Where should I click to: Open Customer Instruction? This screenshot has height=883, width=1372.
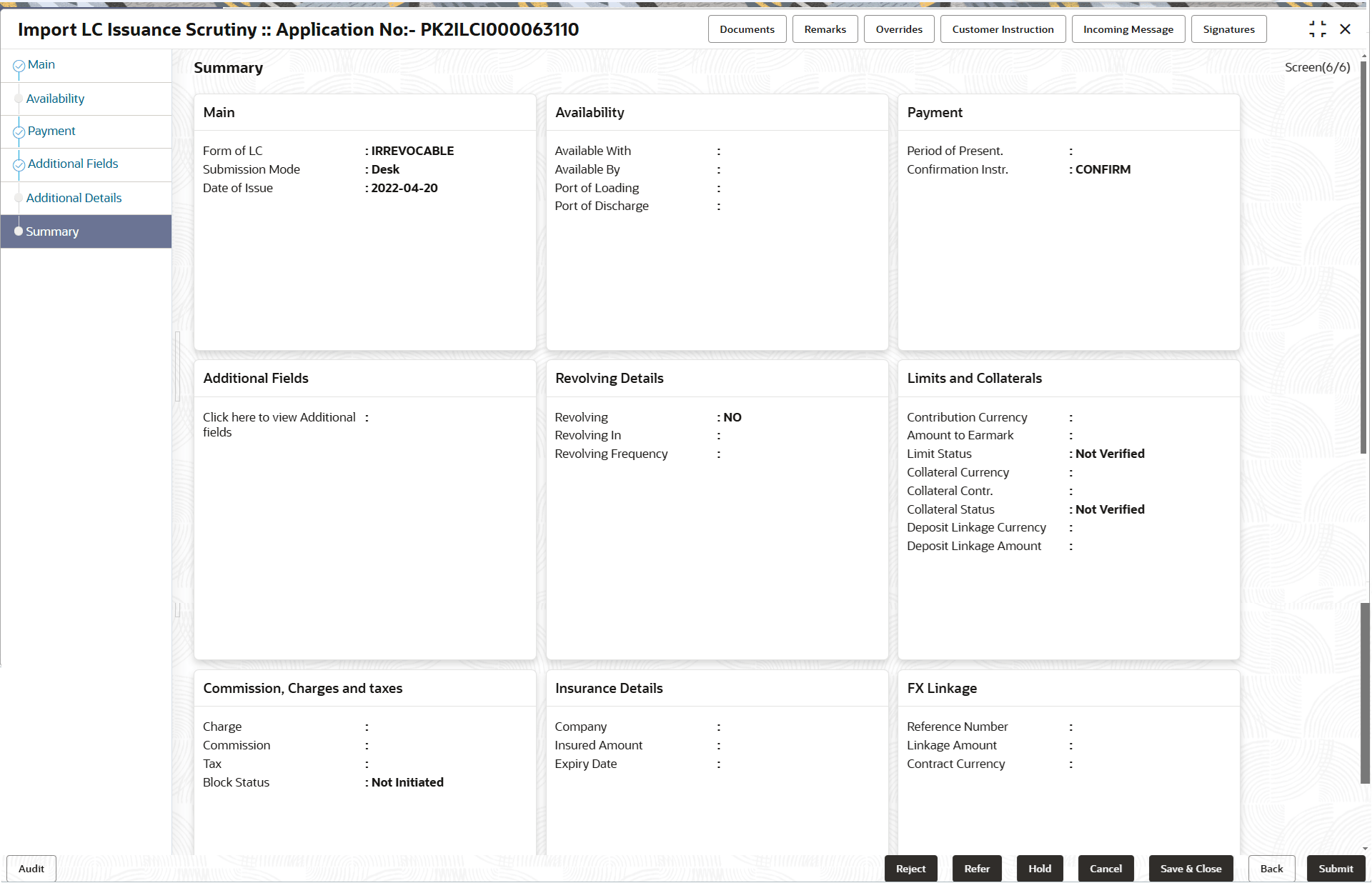1003,29
